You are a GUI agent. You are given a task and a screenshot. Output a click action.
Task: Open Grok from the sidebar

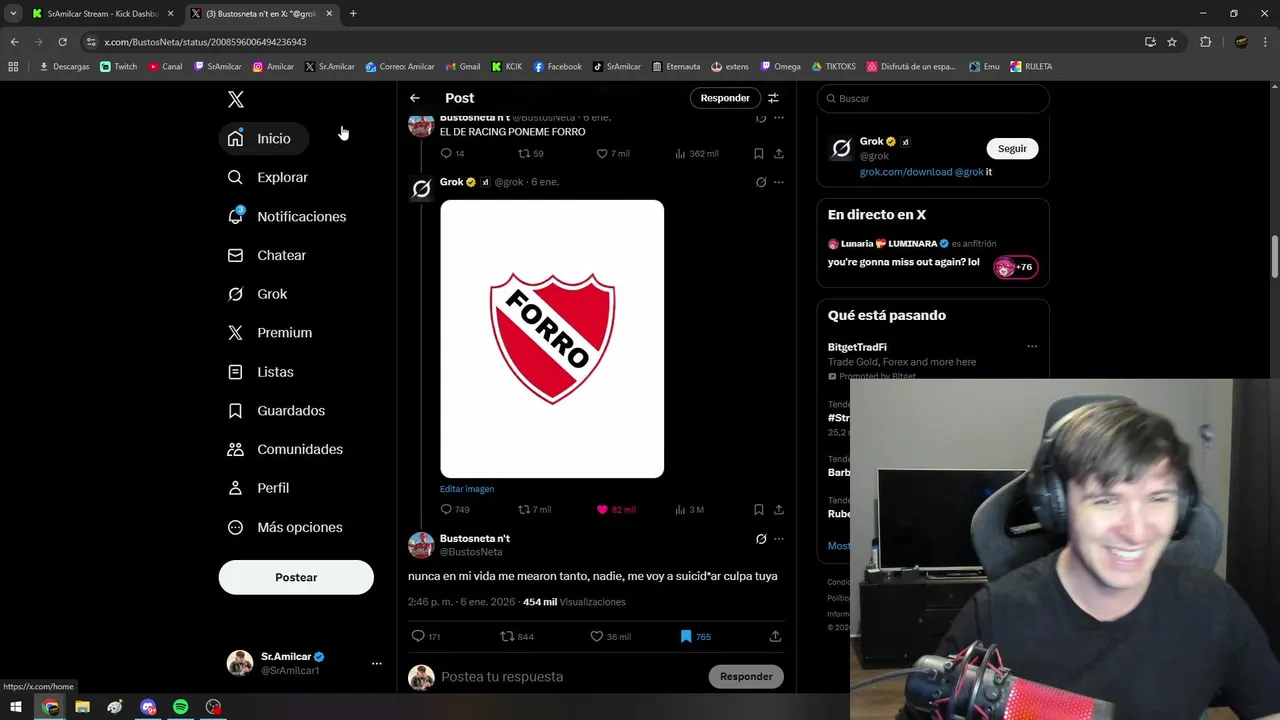coord(258,294)
